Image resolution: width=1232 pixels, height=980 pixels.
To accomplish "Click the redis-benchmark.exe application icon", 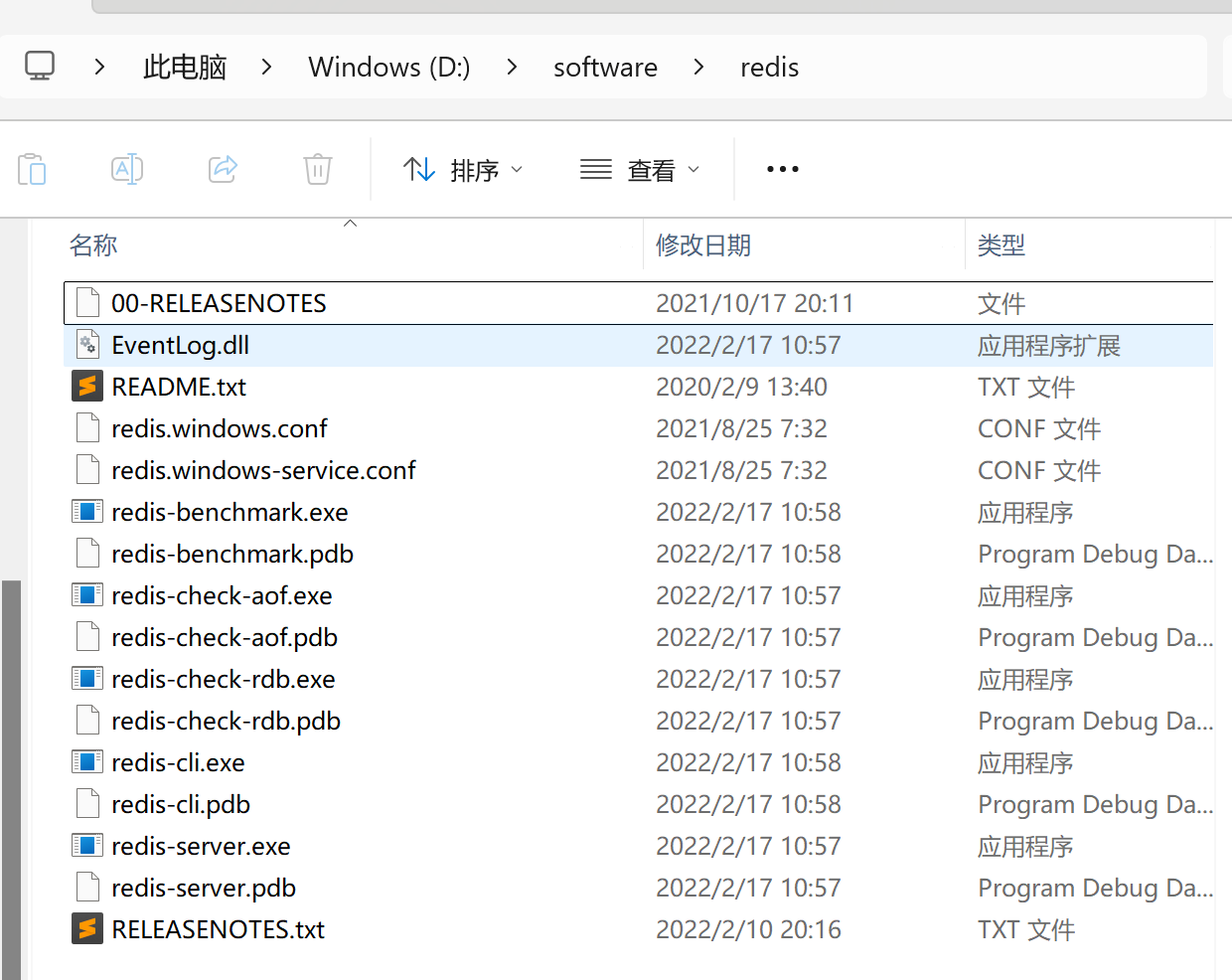I will point(87,512).
